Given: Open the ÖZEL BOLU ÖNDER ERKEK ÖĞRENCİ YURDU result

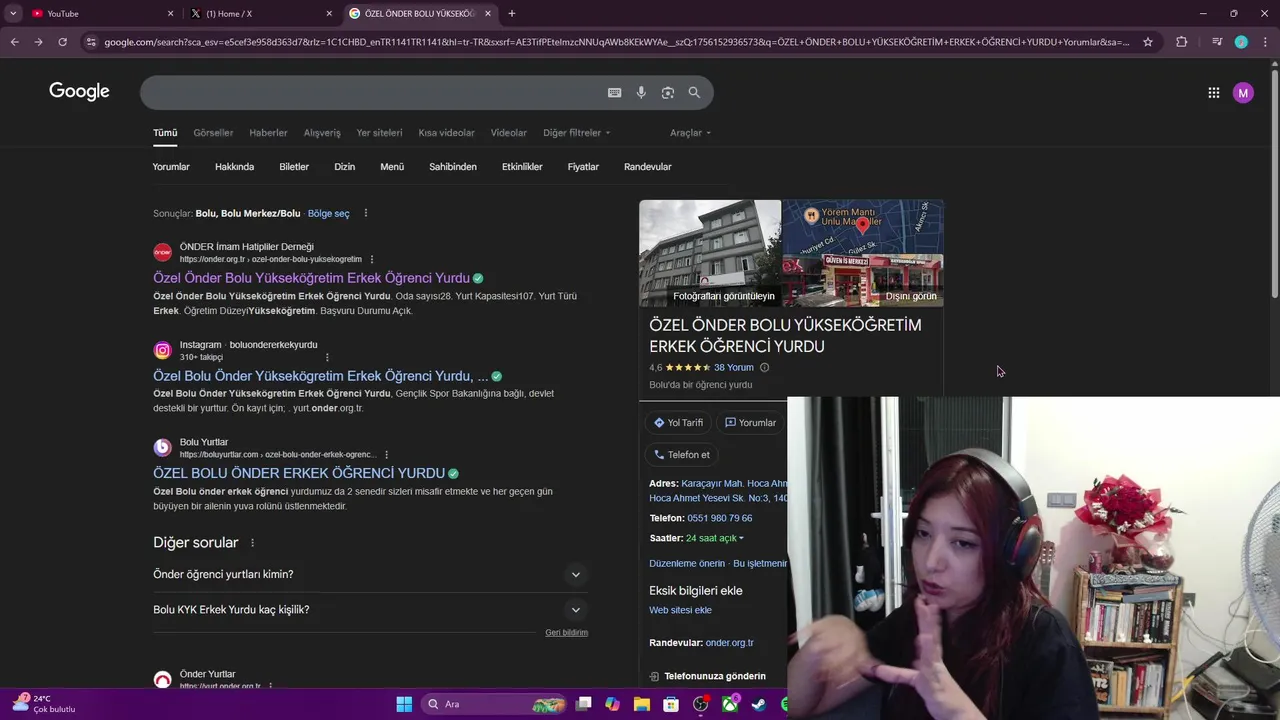Looking at the screenshot, I should [299, 473].
